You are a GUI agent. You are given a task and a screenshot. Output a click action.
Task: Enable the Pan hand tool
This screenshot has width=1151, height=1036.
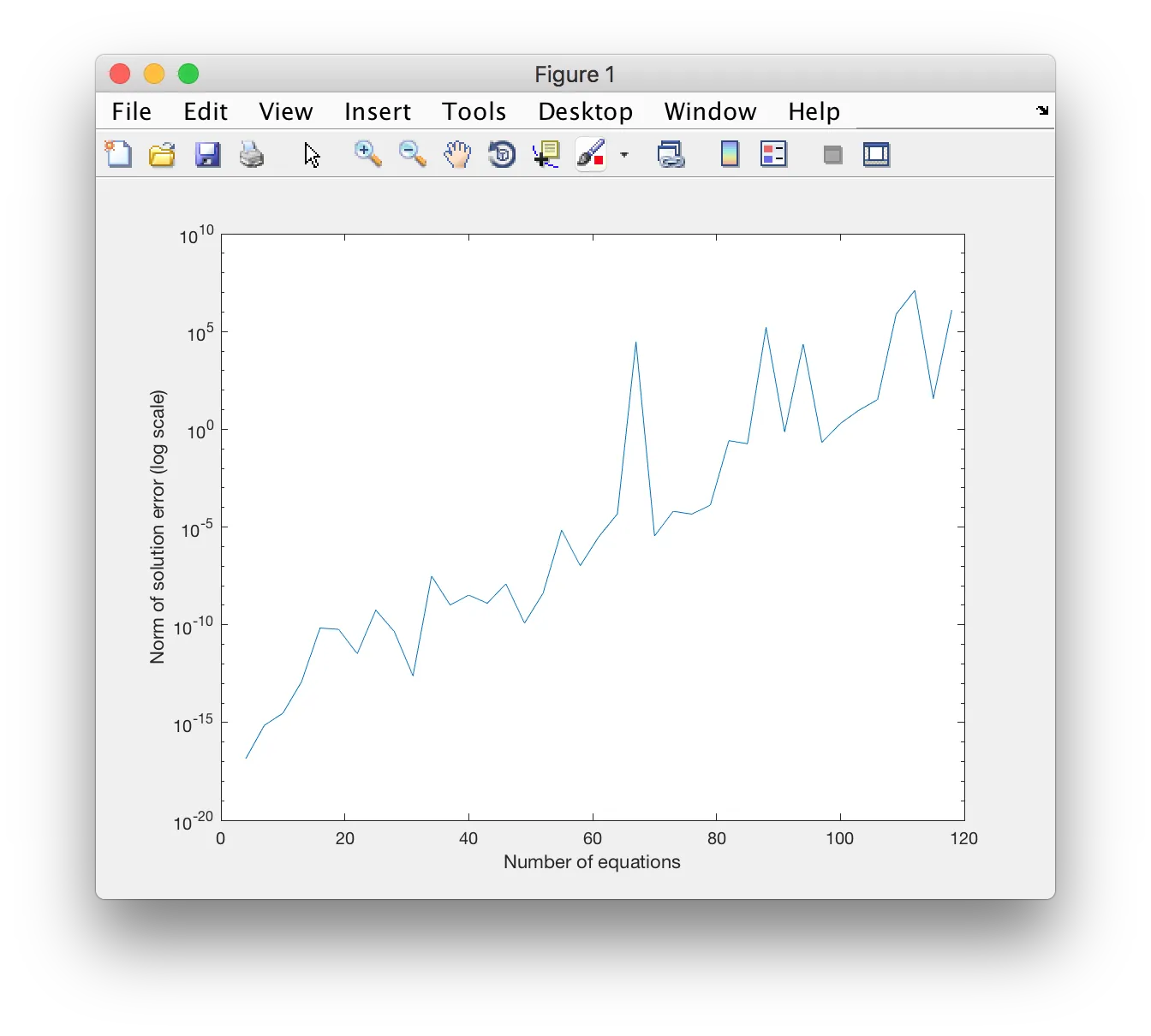[457, 154]
